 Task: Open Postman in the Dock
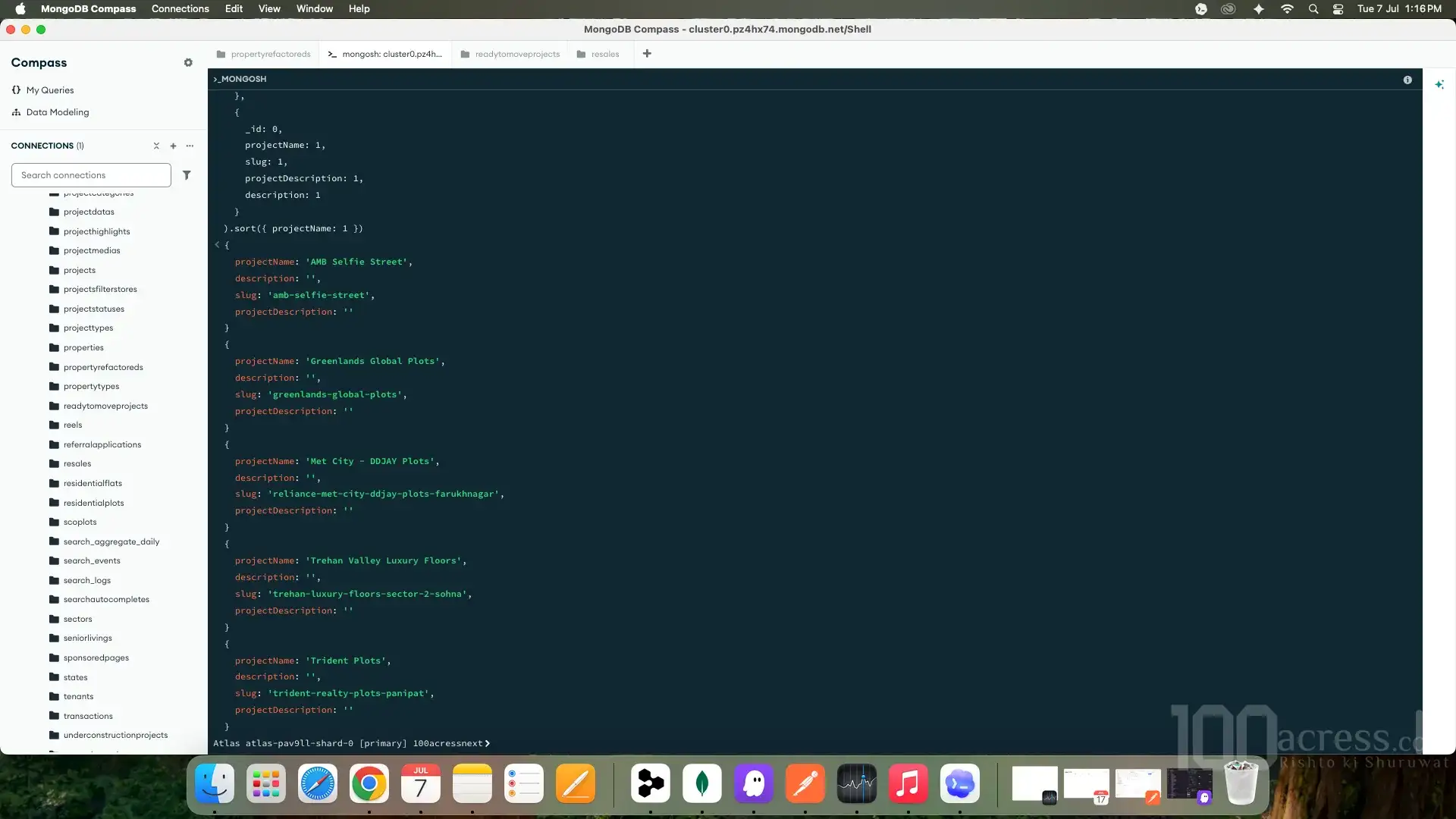[x=805, y=784]
